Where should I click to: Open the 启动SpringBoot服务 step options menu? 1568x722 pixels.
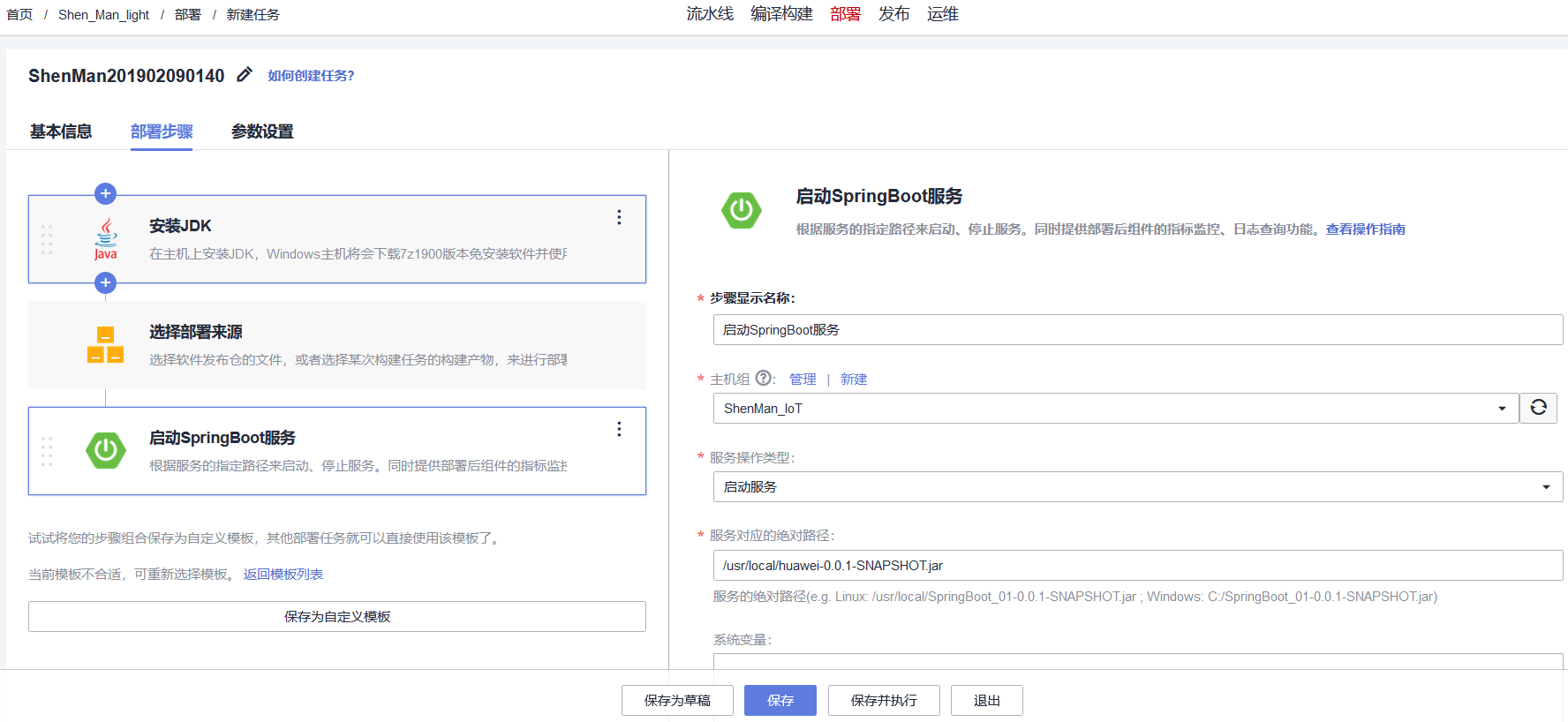pyautogui.click(x=619, y=429)
